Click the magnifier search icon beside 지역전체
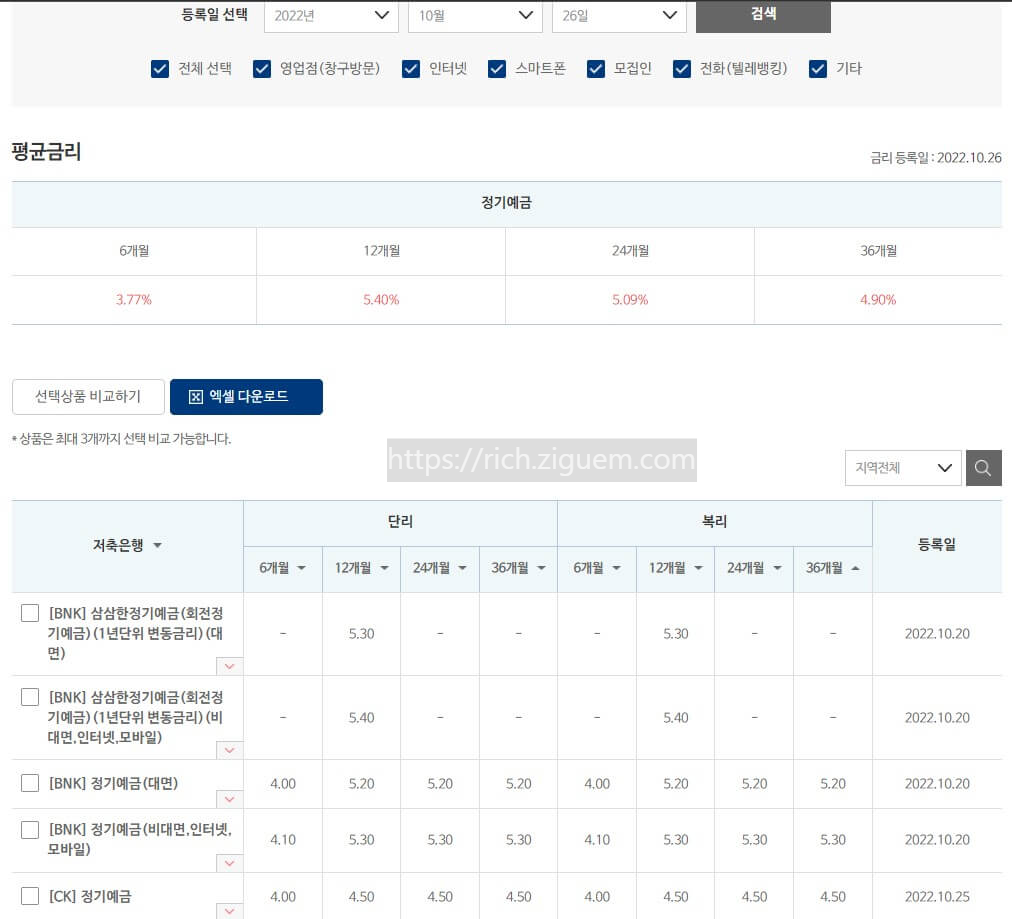Image resolution: width=1012 pixels, height=919 pixels. [983, 467]
